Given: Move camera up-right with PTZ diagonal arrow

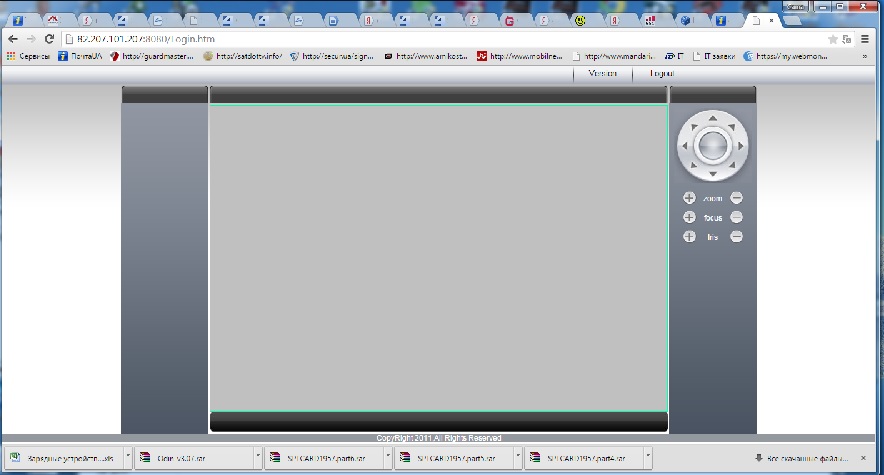Looking at the screenshot, I should 732,127.
